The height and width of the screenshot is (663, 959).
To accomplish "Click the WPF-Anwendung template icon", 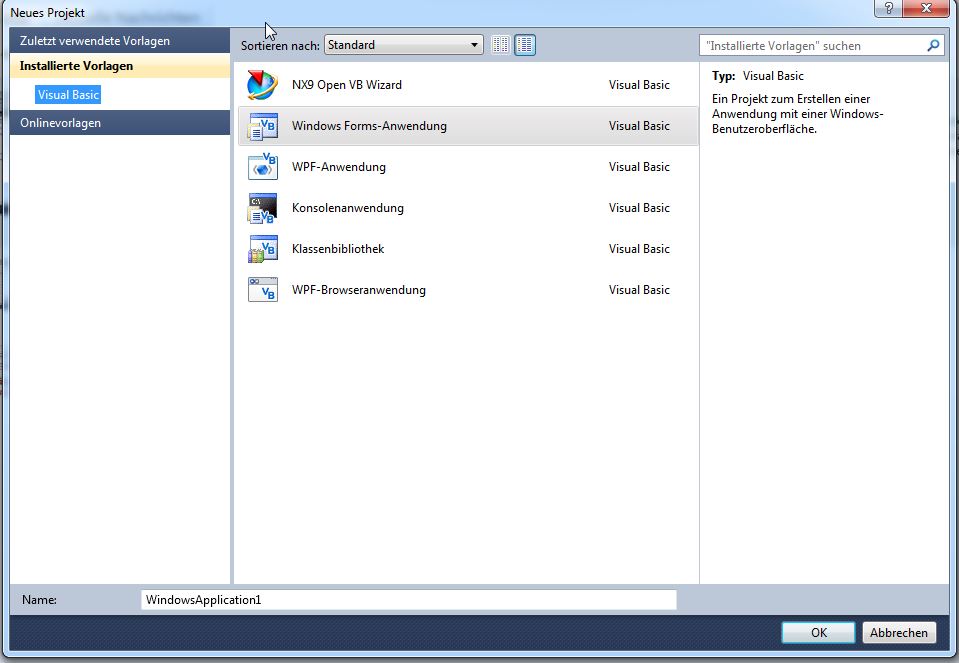I will 262,167.
